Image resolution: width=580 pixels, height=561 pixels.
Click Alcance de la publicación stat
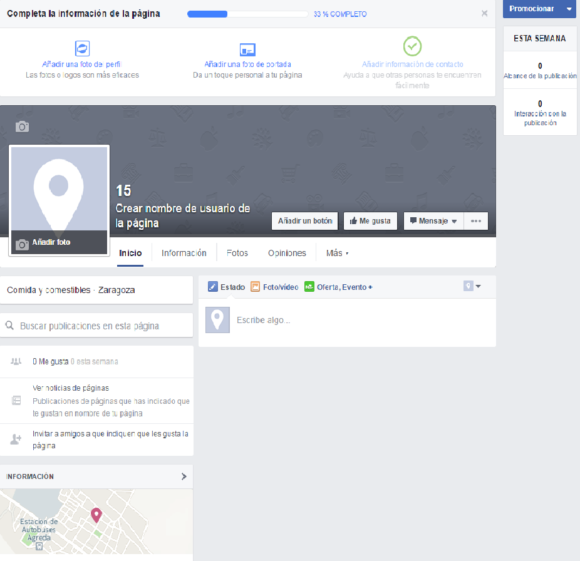click(540, 71)
